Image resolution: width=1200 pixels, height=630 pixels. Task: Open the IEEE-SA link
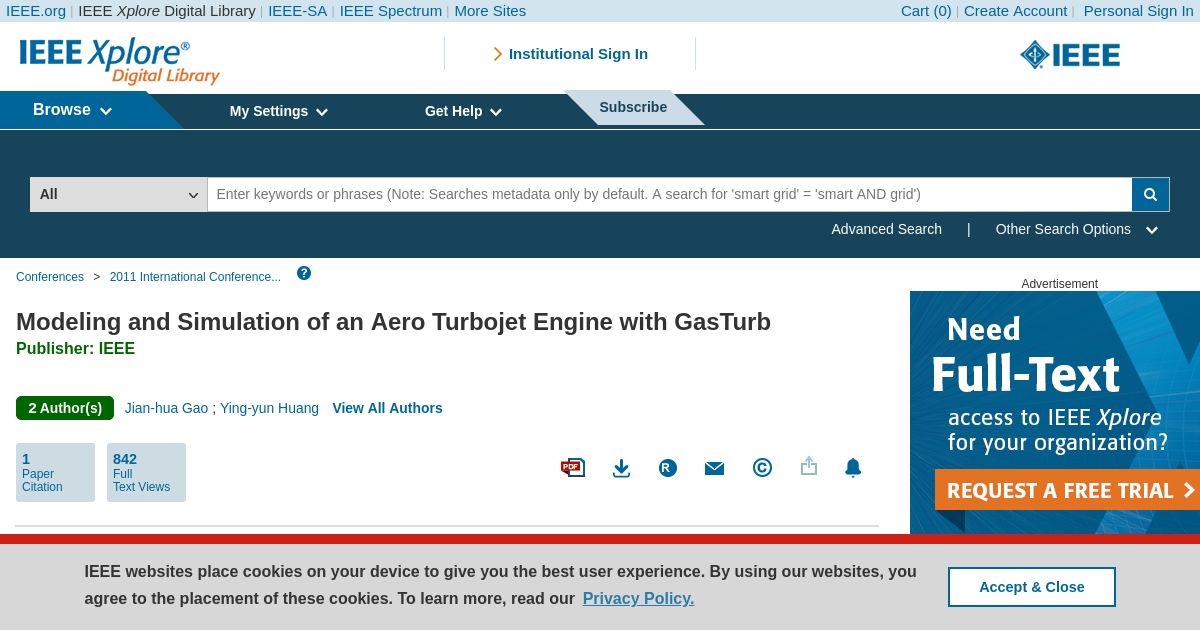(x=297, y=11)
